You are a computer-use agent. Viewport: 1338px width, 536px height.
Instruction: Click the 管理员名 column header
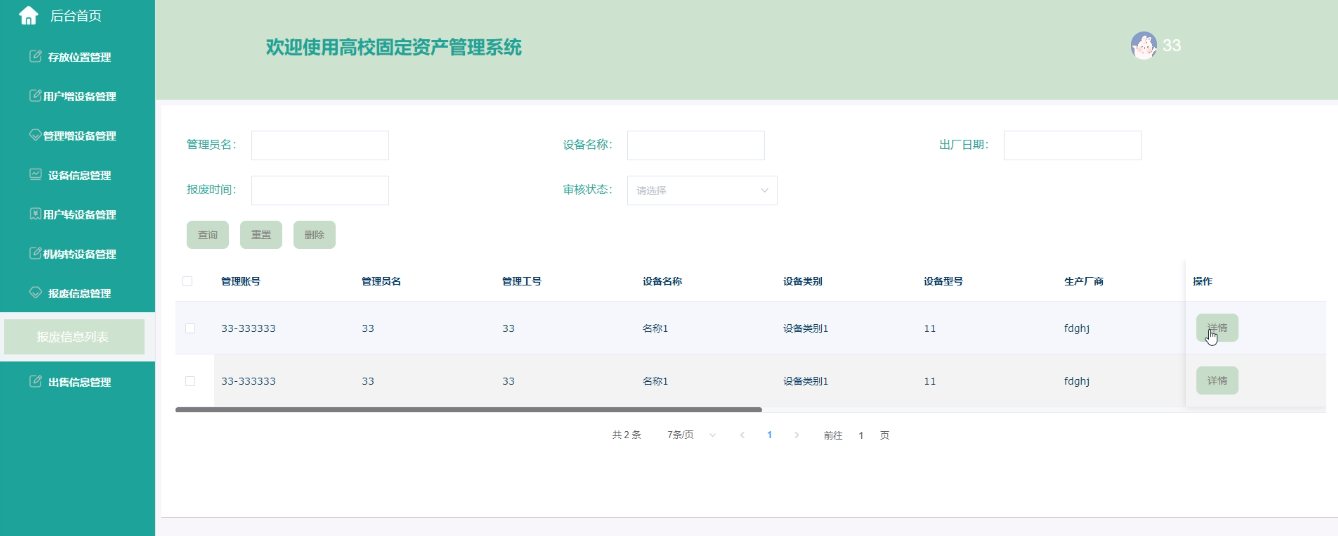tap(381, 281)
